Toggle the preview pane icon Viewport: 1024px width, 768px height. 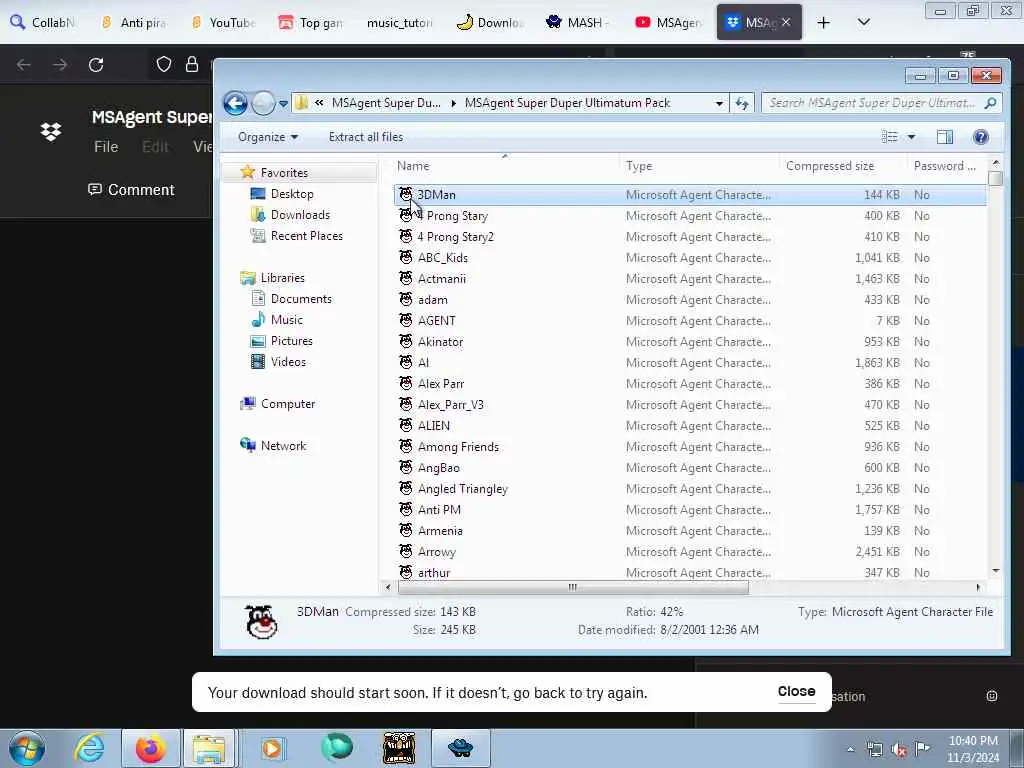click(944, 137)
